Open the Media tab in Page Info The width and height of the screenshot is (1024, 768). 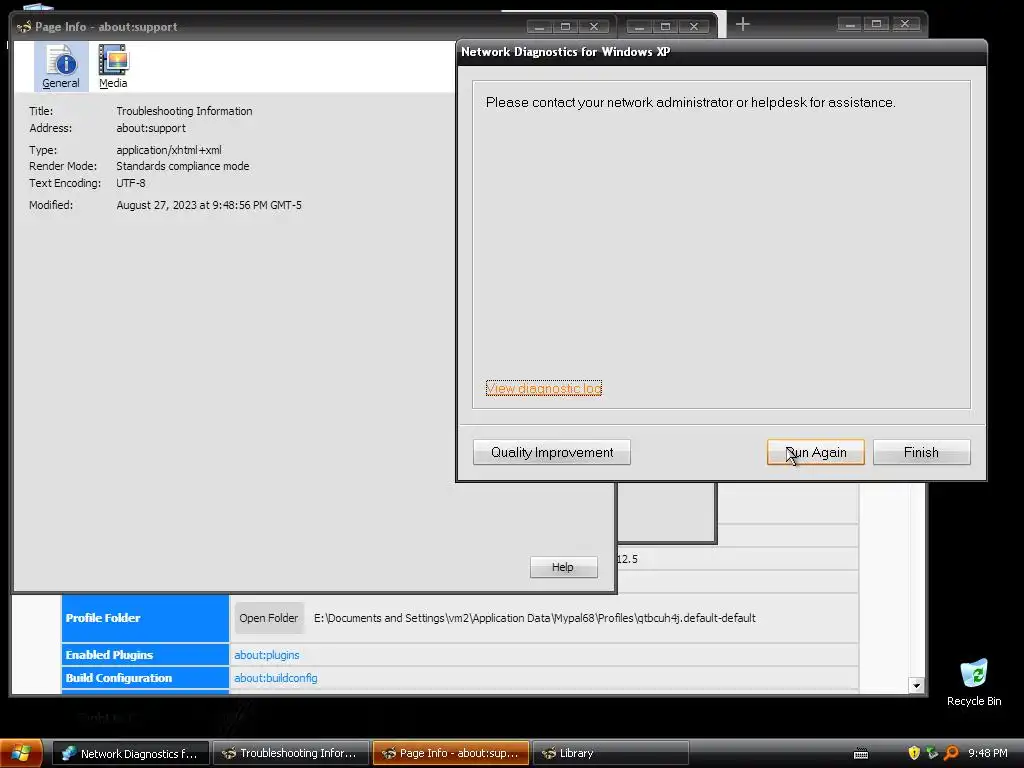tap(114, 67)
